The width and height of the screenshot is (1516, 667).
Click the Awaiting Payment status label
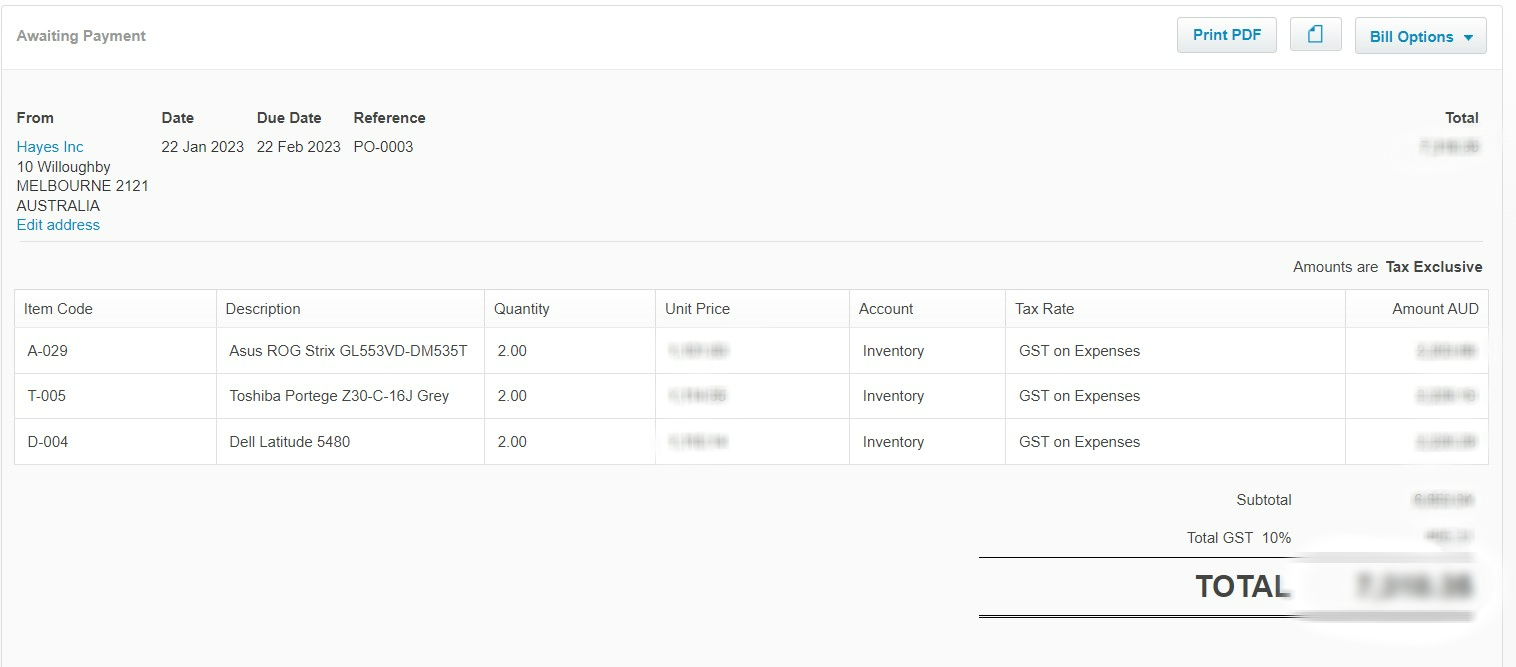point(81,36)
